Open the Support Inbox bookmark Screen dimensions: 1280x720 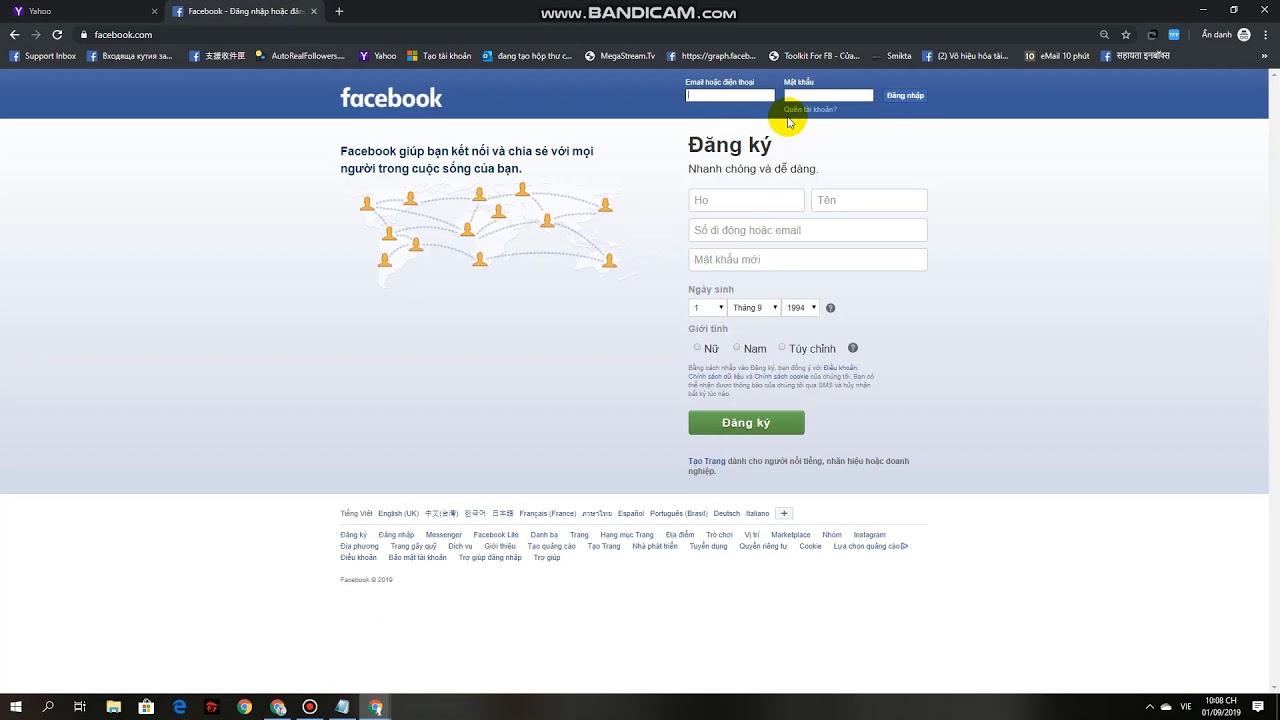coord(43,56)
